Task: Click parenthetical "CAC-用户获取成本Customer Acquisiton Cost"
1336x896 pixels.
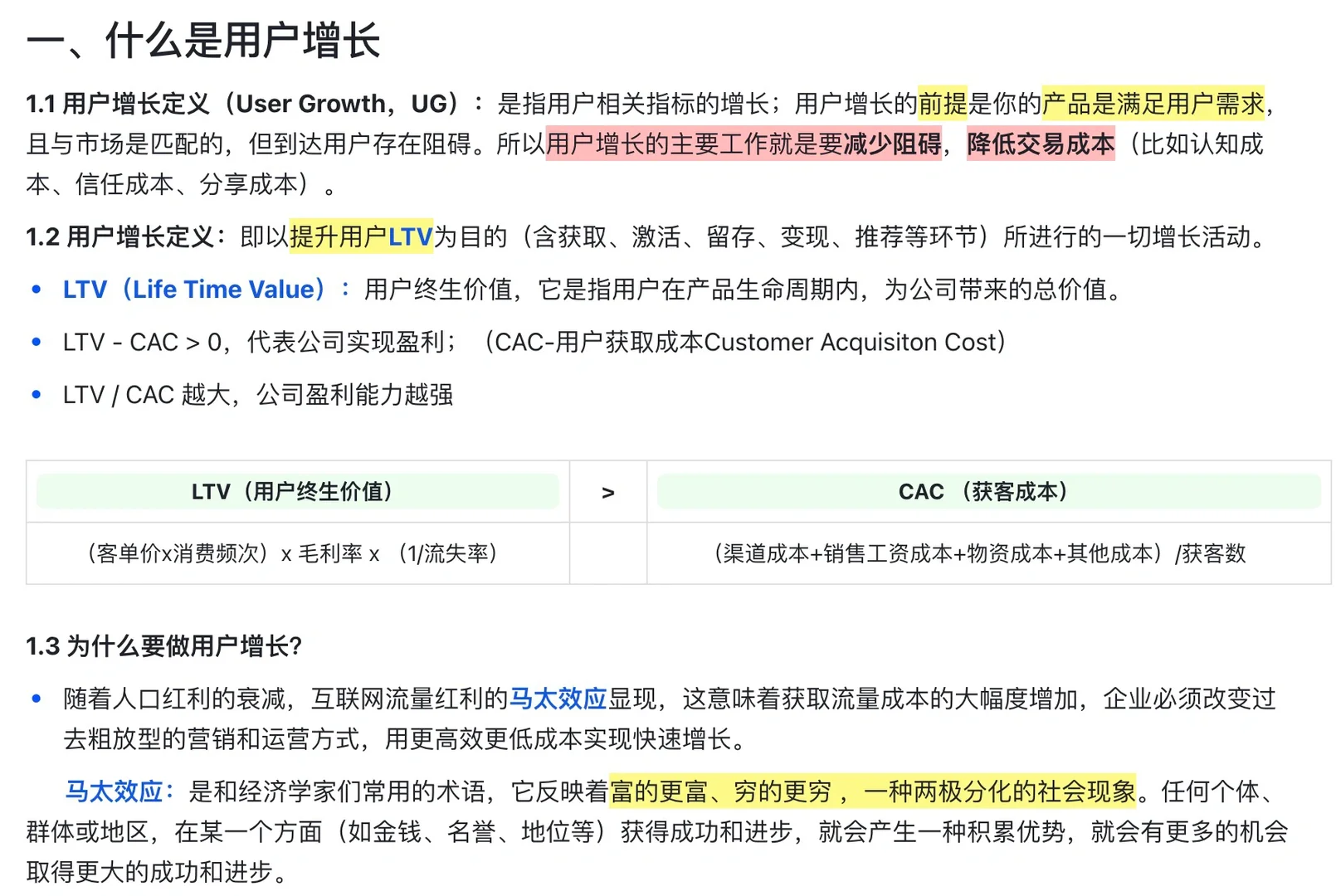Action: 744,343
